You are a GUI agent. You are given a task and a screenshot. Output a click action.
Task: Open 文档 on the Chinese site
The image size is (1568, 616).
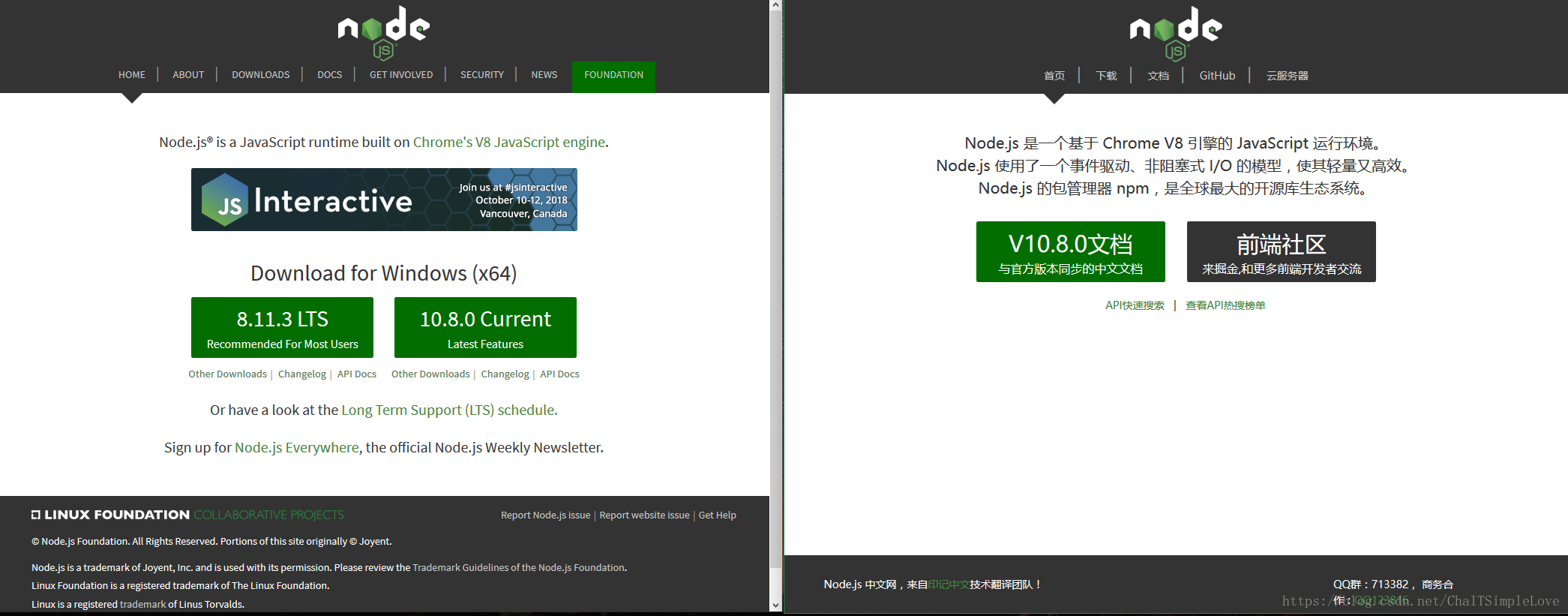click(x=1158, y=76)
